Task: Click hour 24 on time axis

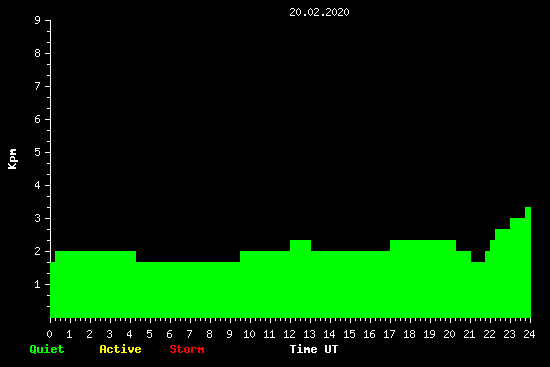Action: tap(529, 334)
